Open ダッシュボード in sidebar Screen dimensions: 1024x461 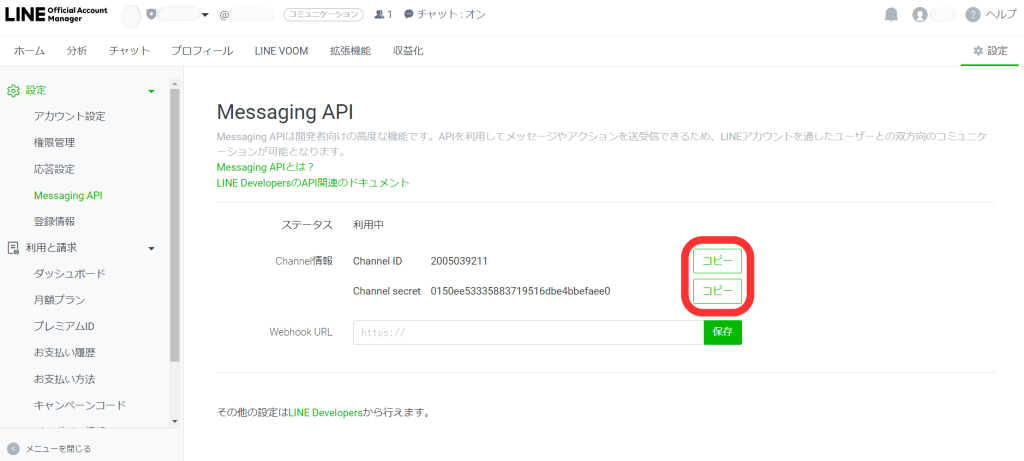pos(69,274)
